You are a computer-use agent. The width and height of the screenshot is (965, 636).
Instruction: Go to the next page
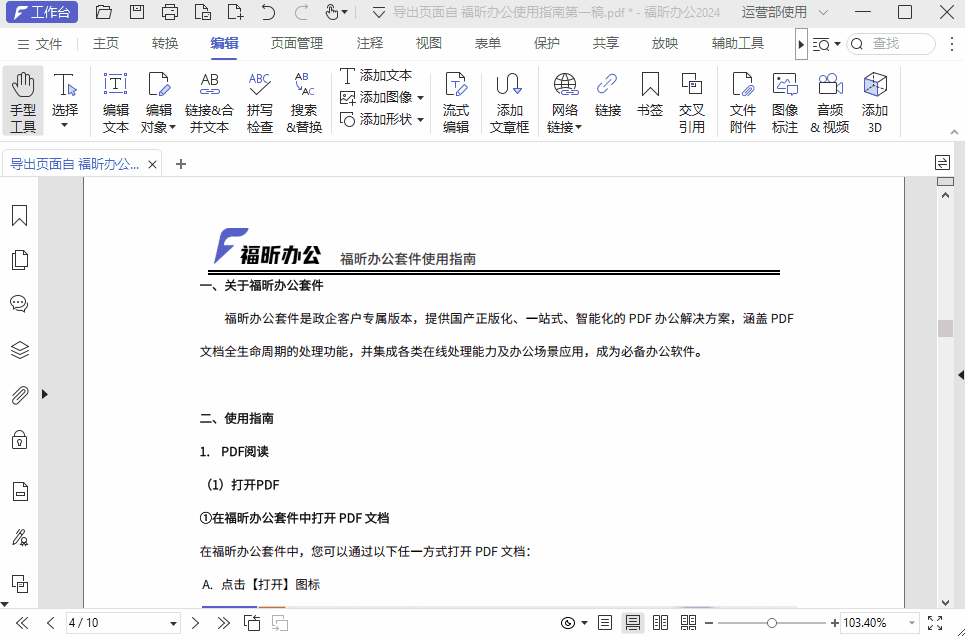[x=196, y=623]
